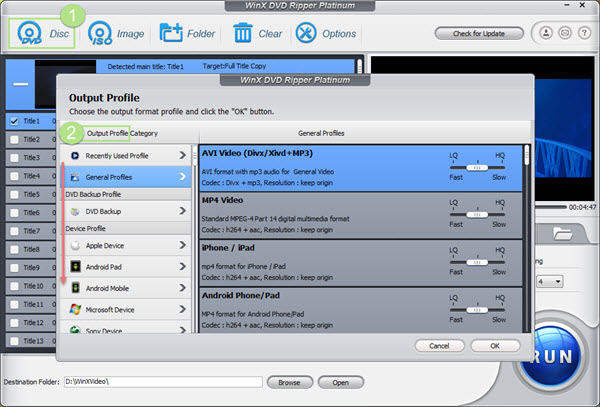Viewport: 600px width, 407px height.
Task: Click the Apple Device icon
Action: tap(75, 245)
